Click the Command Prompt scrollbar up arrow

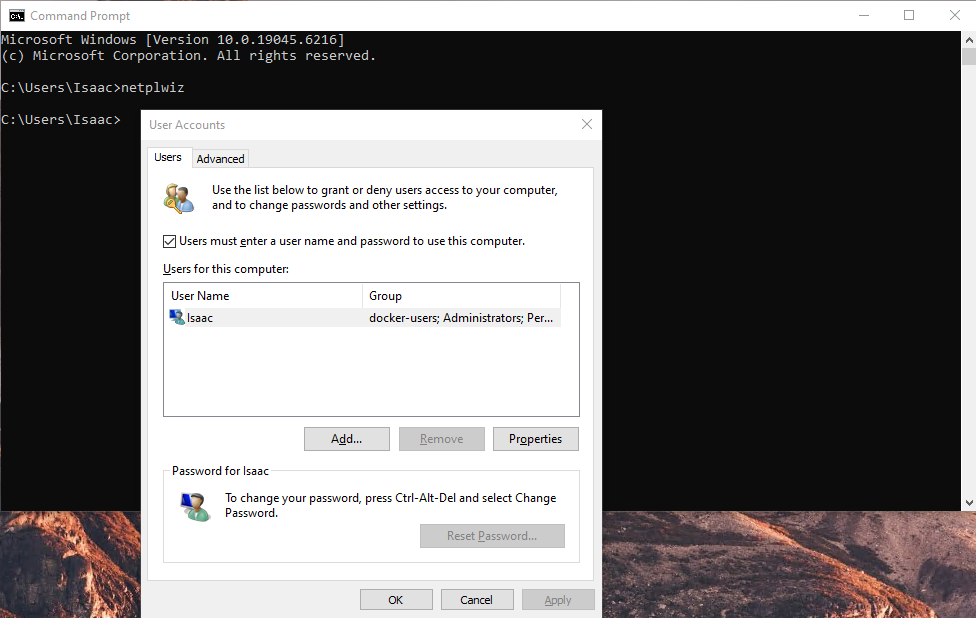tap(969, 40)
